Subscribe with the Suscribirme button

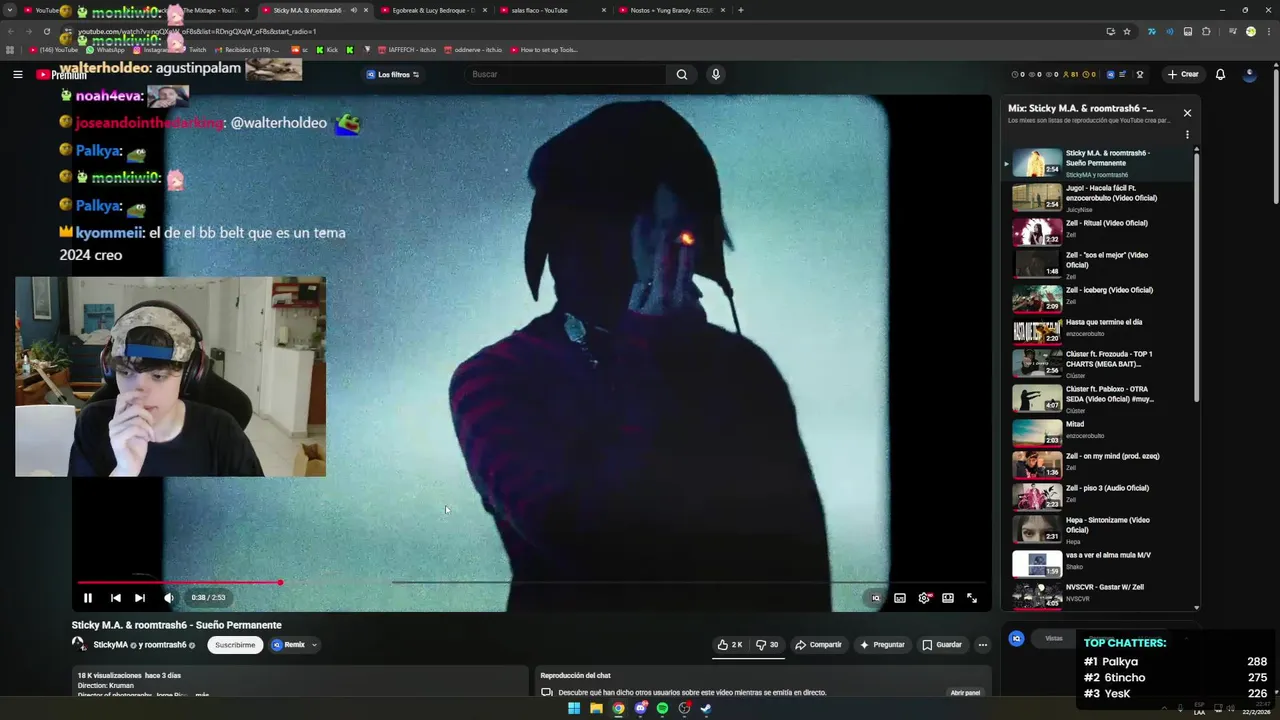tap(235, 645)
